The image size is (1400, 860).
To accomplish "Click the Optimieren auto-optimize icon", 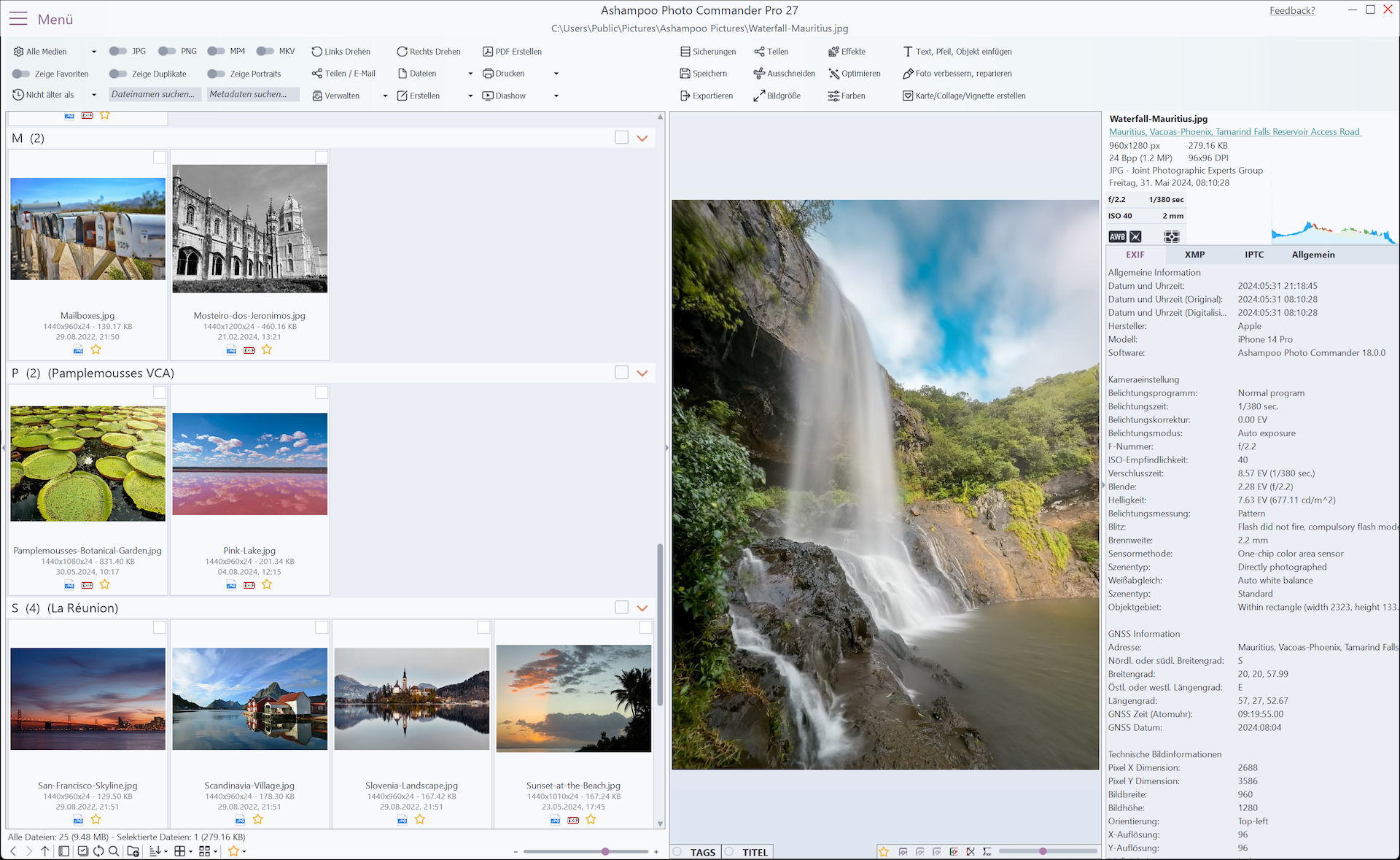I will [x=833, y=74].
